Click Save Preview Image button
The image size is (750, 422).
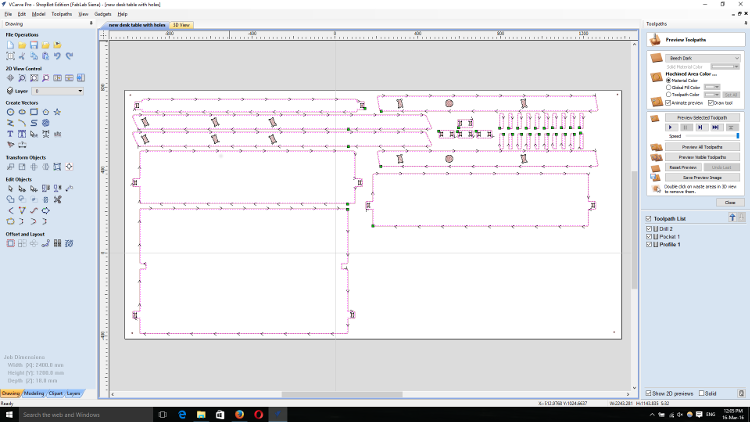click(702, 178)
